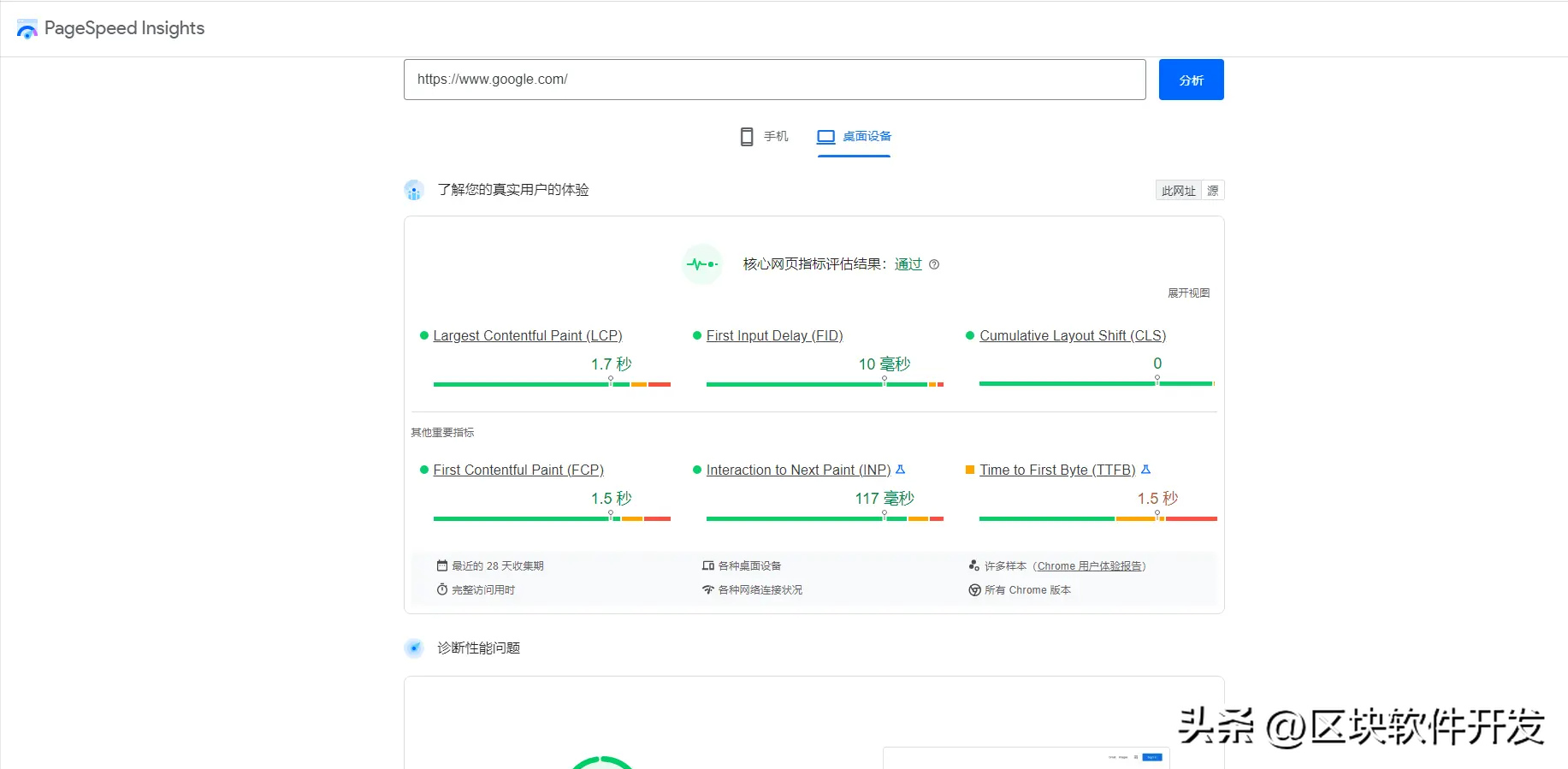1568x769 pixels.
Task: Click the help question mark next to 通过
Action: (934, 264)
